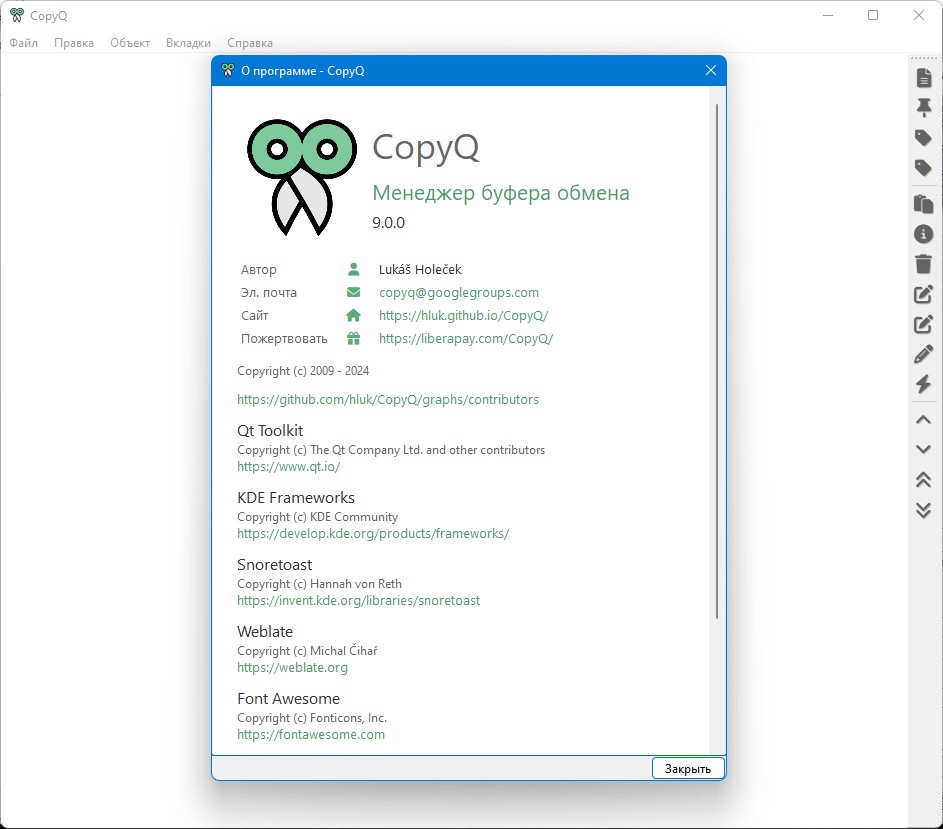The image size is (943, 829).
Task: Visit the weblate.org link
Action: coord(292,667)
